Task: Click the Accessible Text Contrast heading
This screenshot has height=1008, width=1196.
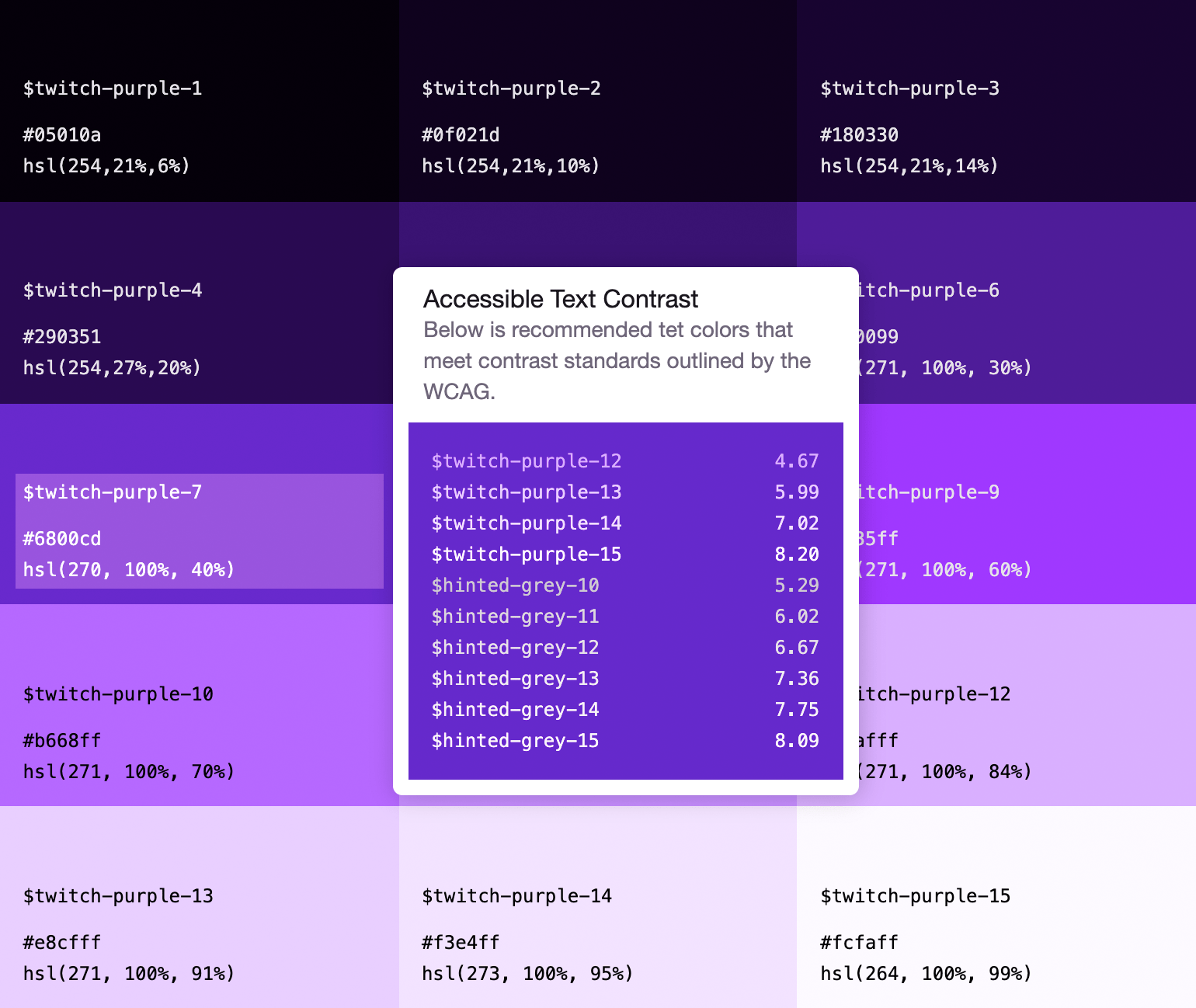Action: coord(561,299)
